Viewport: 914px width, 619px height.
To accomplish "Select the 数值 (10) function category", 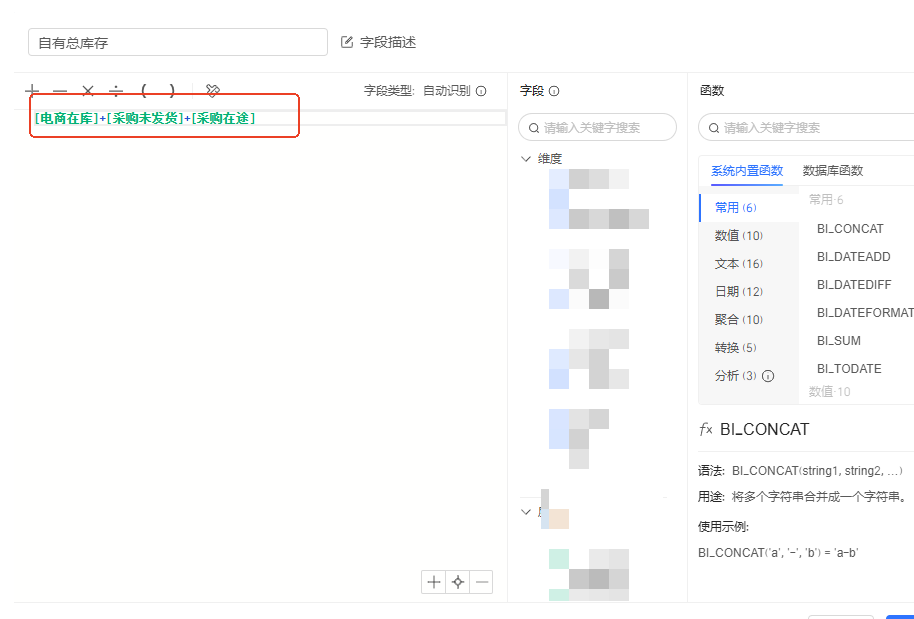I will 738,236.
